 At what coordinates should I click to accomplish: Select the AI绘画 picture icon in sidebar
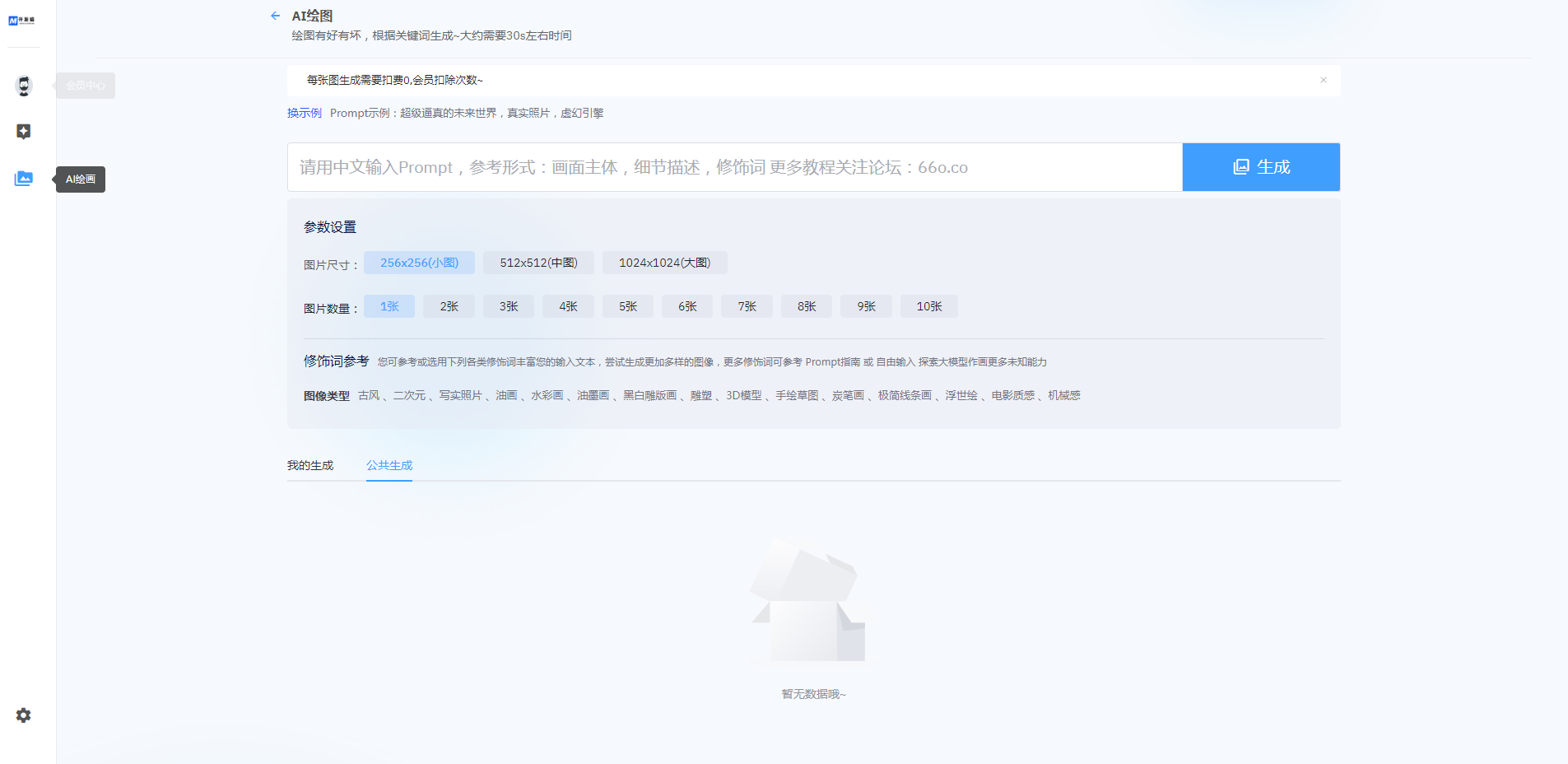click(x=24, y=179)
